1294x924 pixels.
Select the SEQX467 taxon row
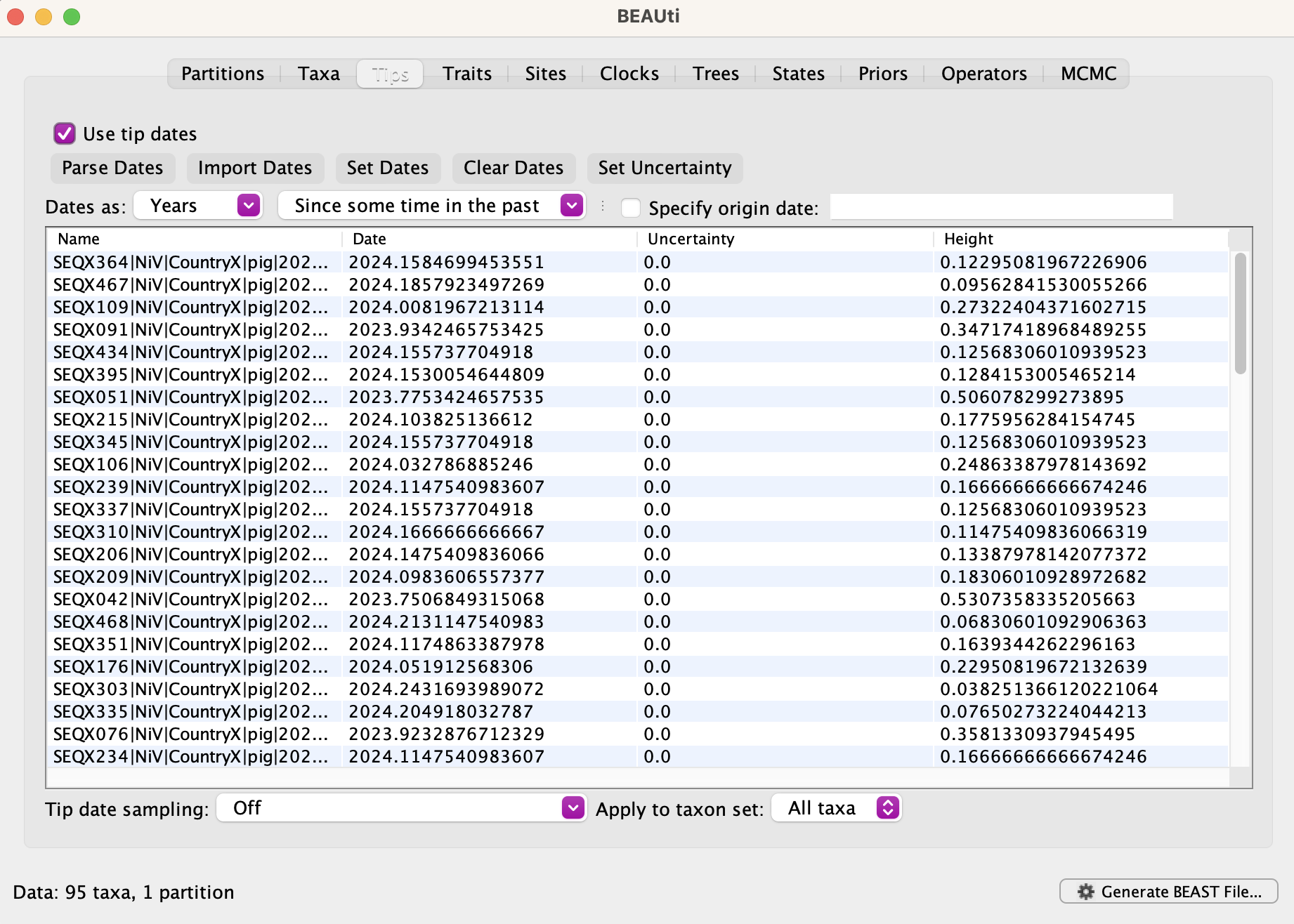638,284
